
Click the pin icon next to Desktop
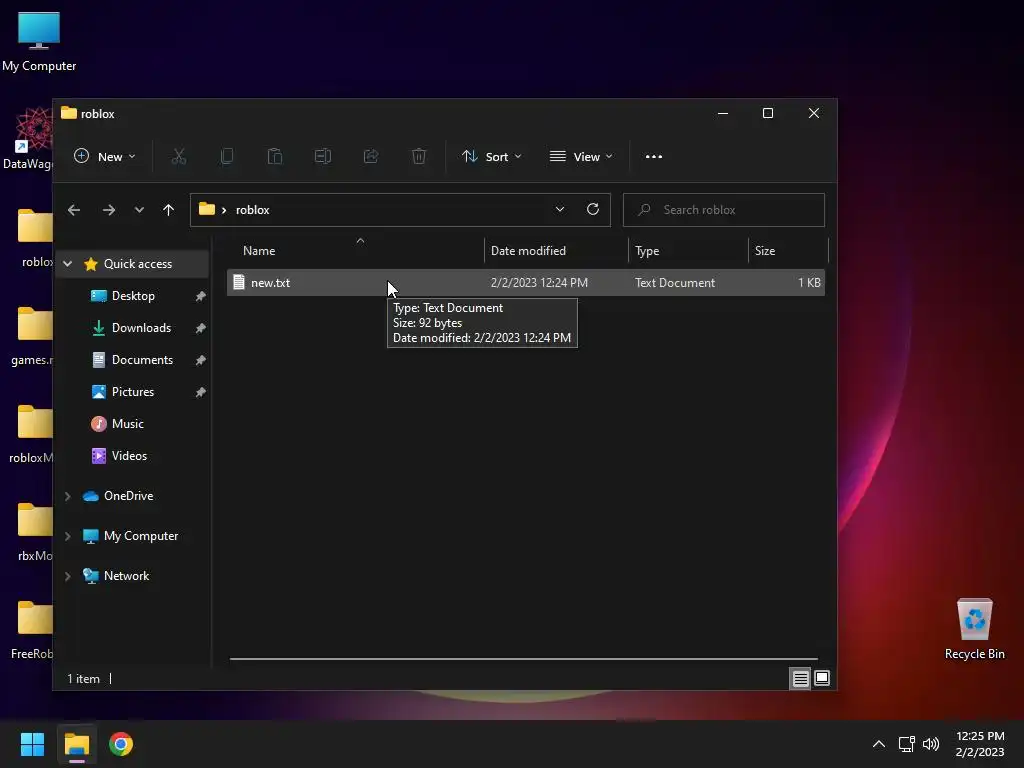[x=200, y=296]
